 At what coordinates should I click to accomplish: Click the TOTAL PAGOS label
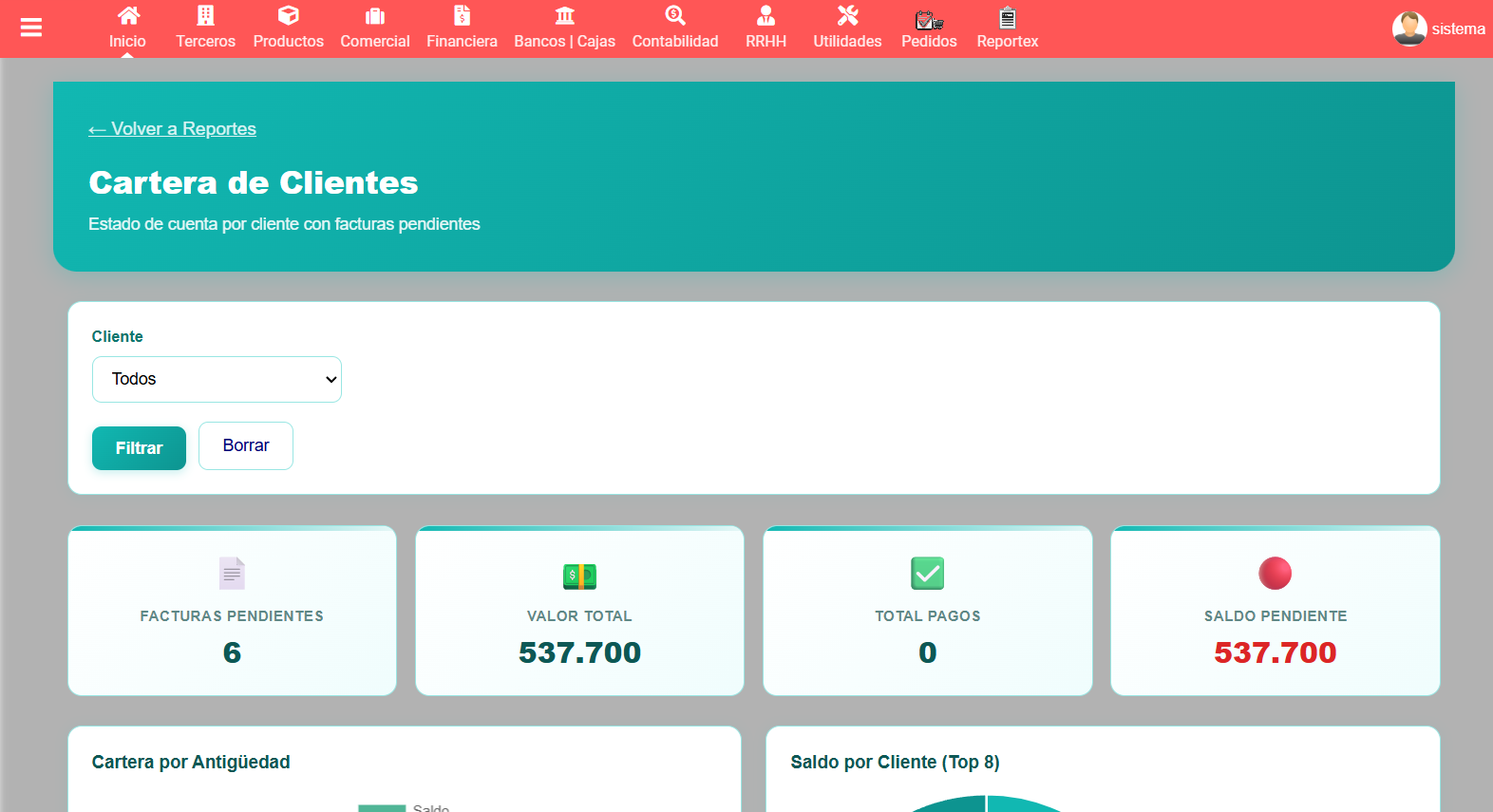(x=928, y=616)
